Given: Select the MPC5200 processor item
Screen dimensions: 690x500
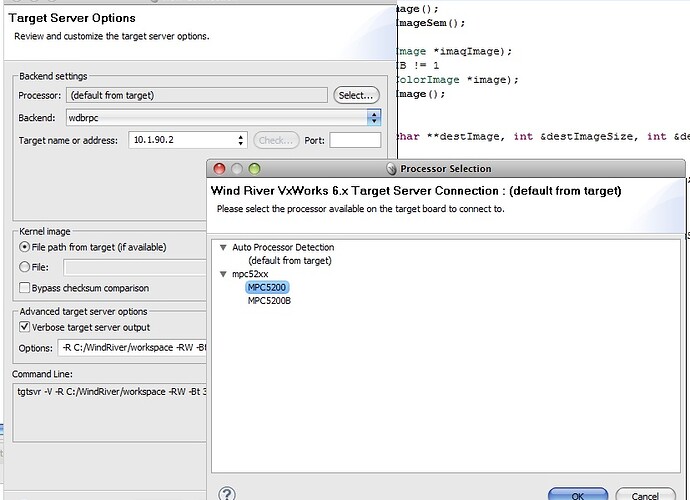Looking at the screenshot, I should (267, 287).
